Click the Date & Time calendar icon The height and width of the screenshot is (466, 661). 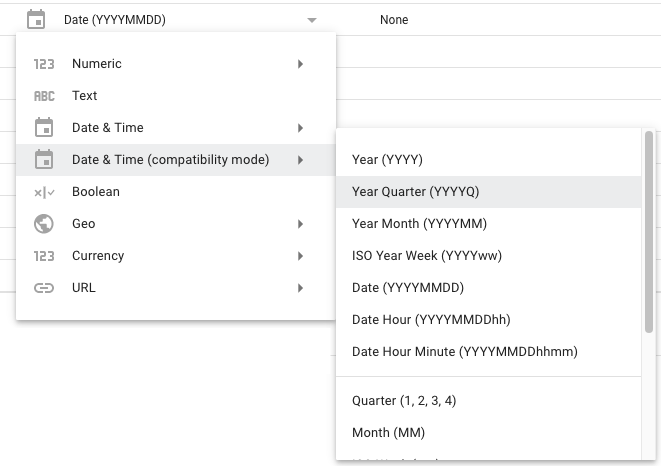(44, 128)
